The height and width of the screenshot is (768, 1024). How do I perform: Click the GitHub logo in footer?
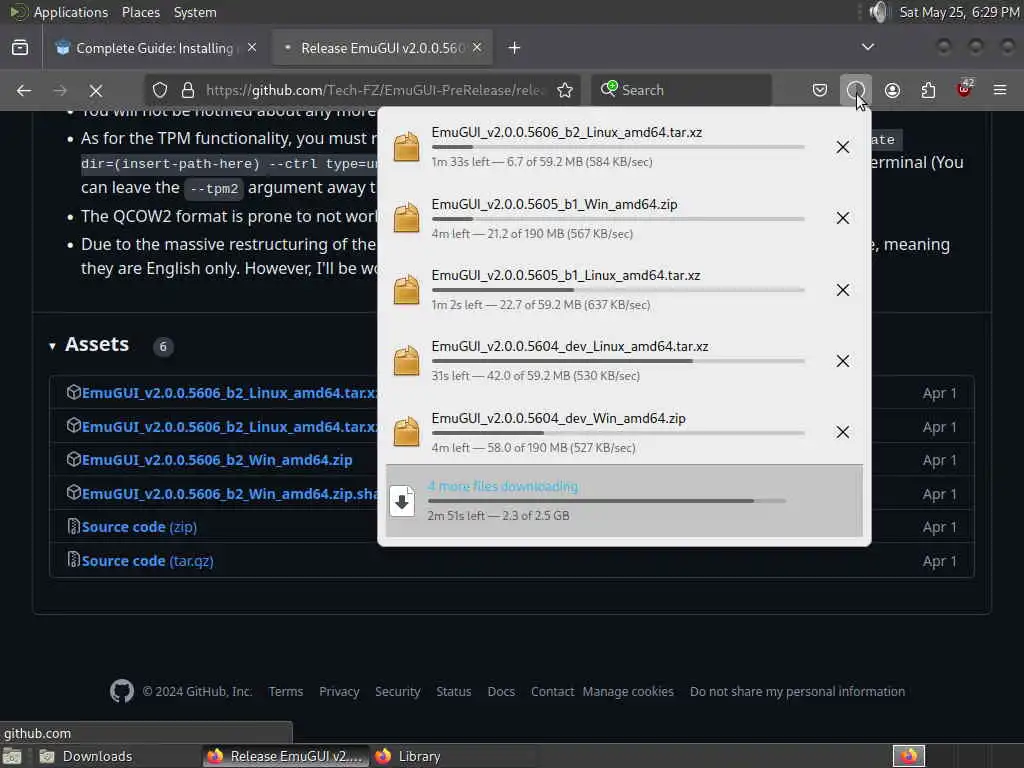point(122,691)
